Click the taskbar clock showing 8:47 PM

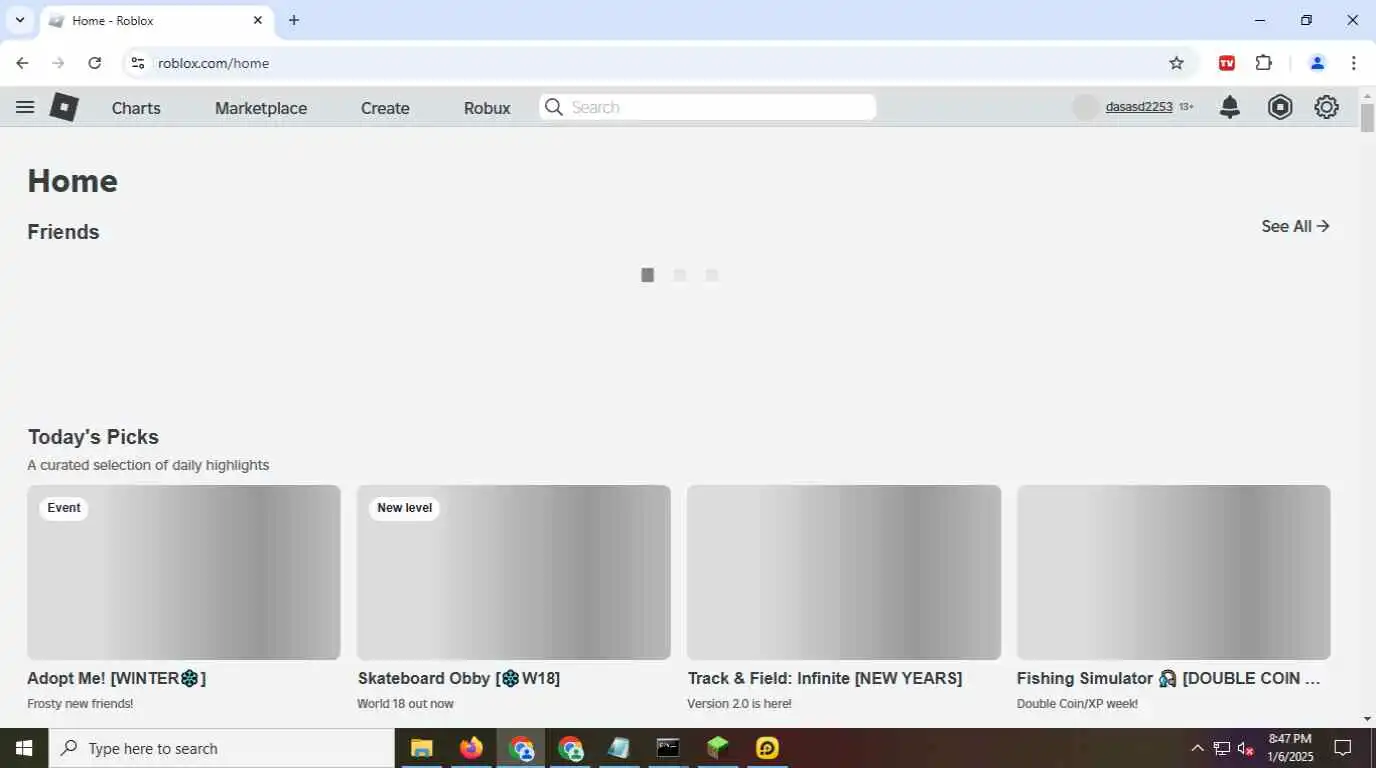pos(1289,748)
